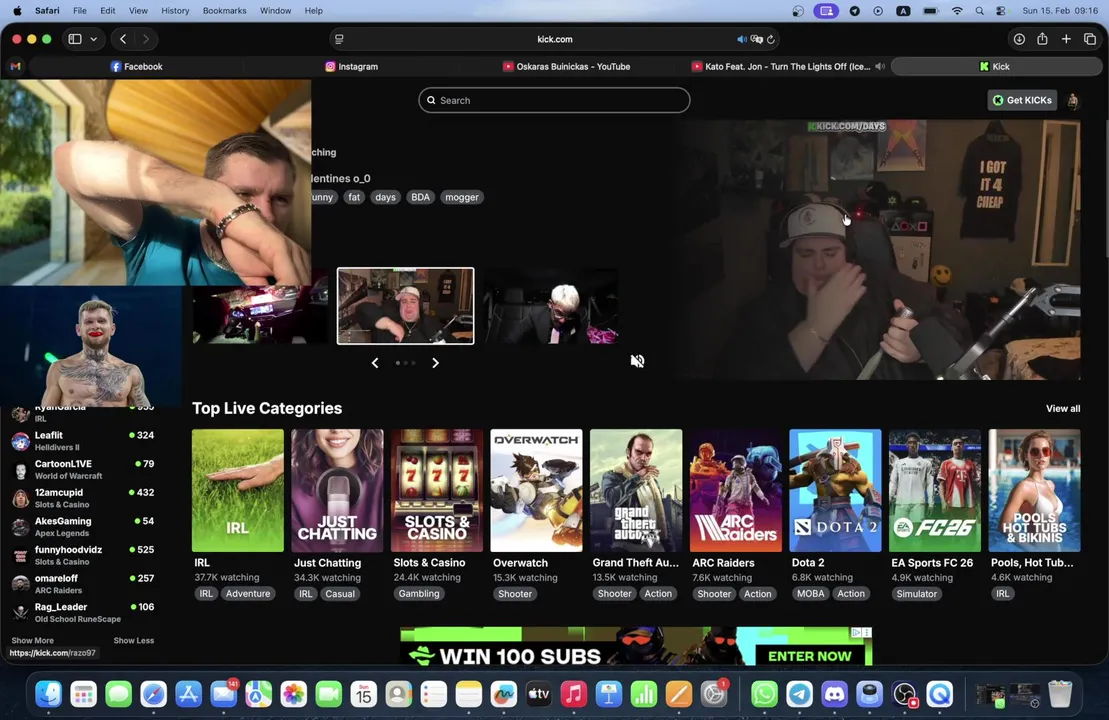
Task: Click the 'days' stream tag
Action: (385, 197)
